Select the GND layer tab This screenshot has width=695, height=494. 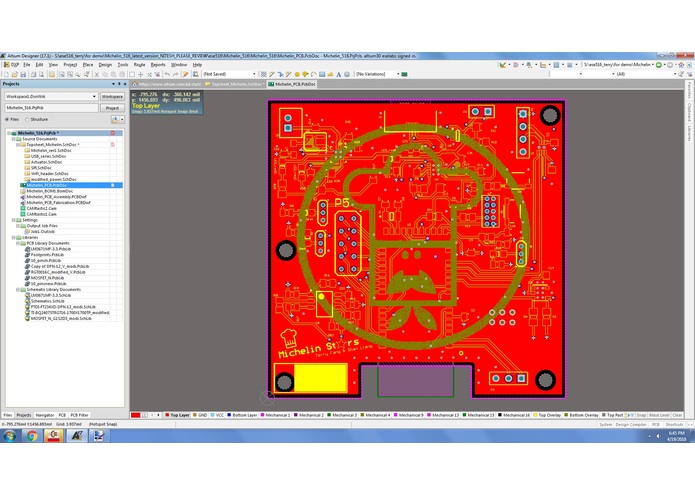(200, 415)
